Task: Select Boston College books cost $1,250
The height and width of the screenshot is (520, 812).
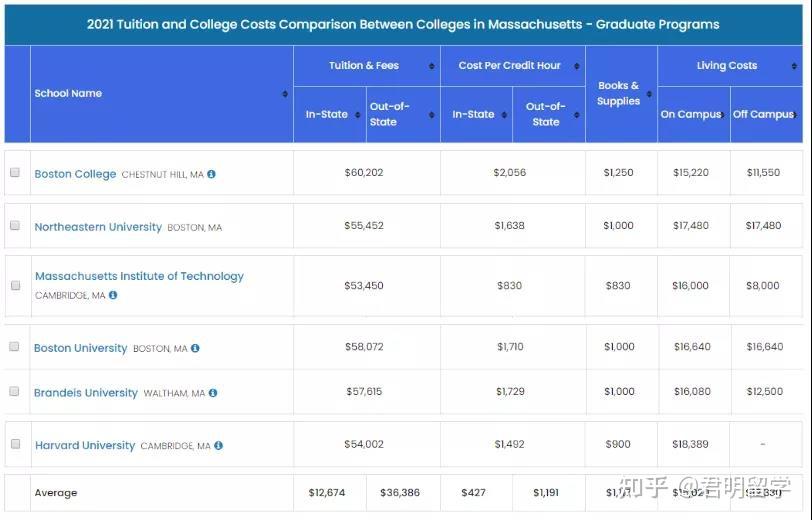Action: coord(618,172)
